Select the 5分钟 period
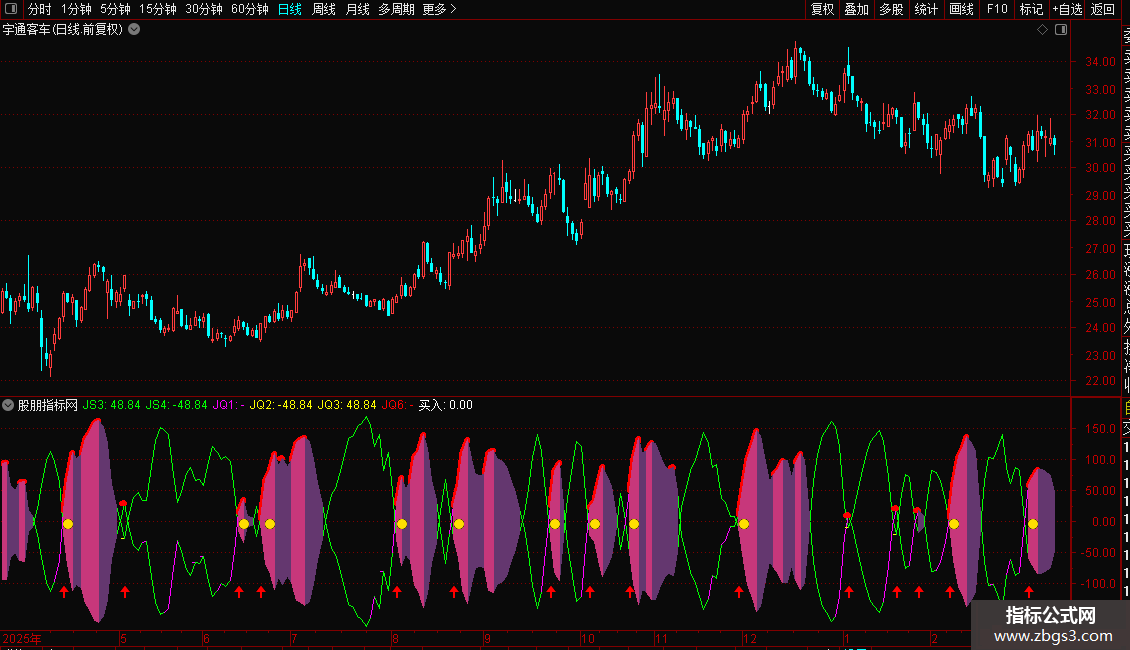Viewport: 1130px width, 650px height. (x=115, y=9)
